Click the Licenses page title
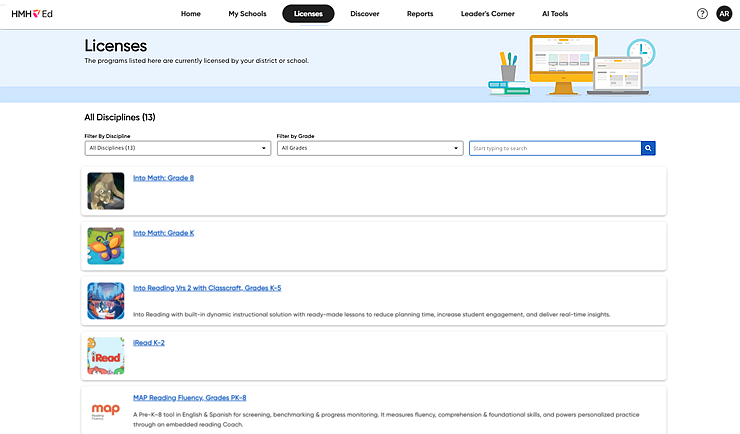Image resolution: width=740 pixels, height=434 pixels. (116, 46)
